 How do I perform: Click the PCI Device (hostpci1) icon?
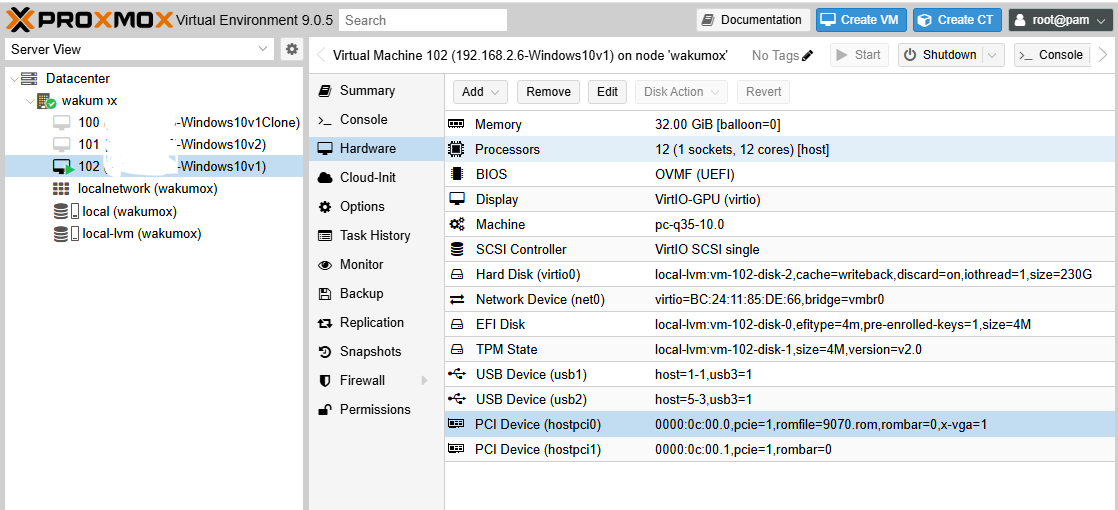coord(456,449)
